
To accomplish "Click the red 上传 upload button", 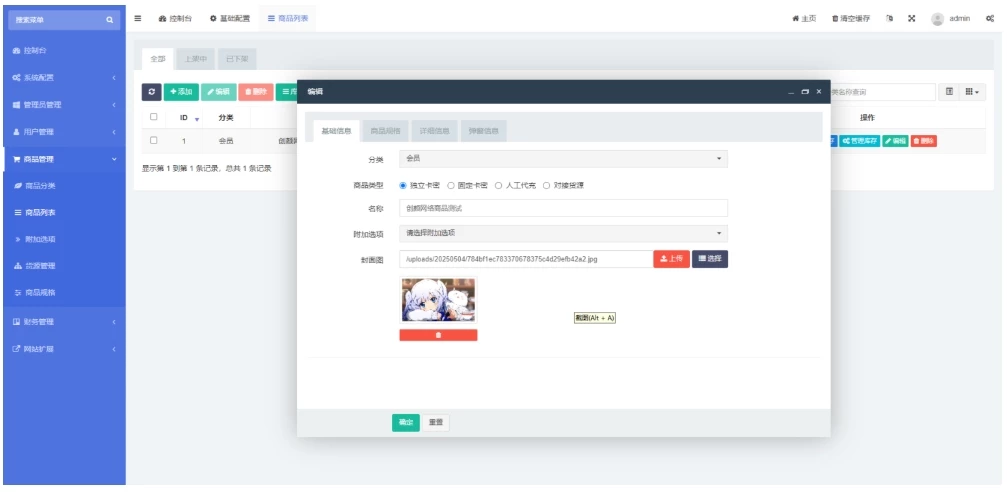I will coord(671,259).
